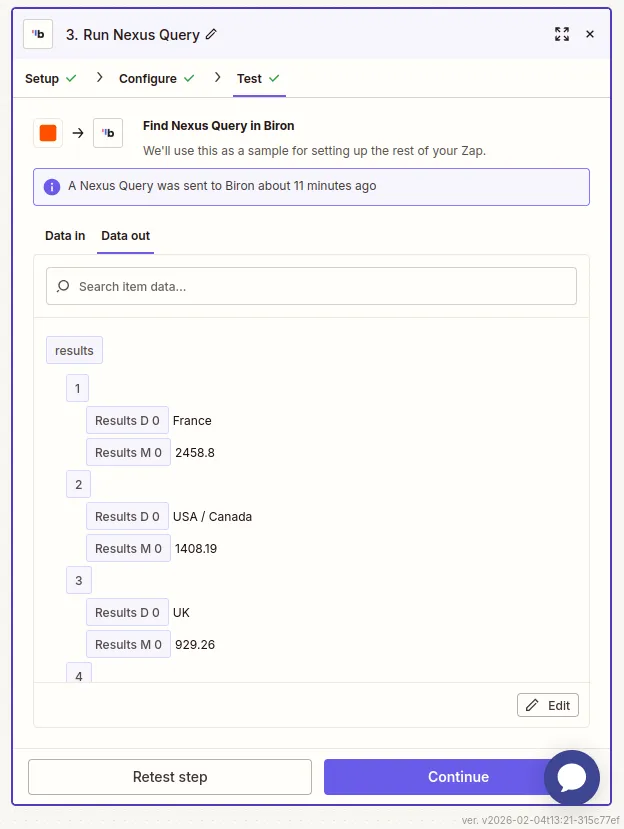Click the pencil icon to rename the step
The width and height of the screenshot is (624, 829).
(x=211, y=33)
